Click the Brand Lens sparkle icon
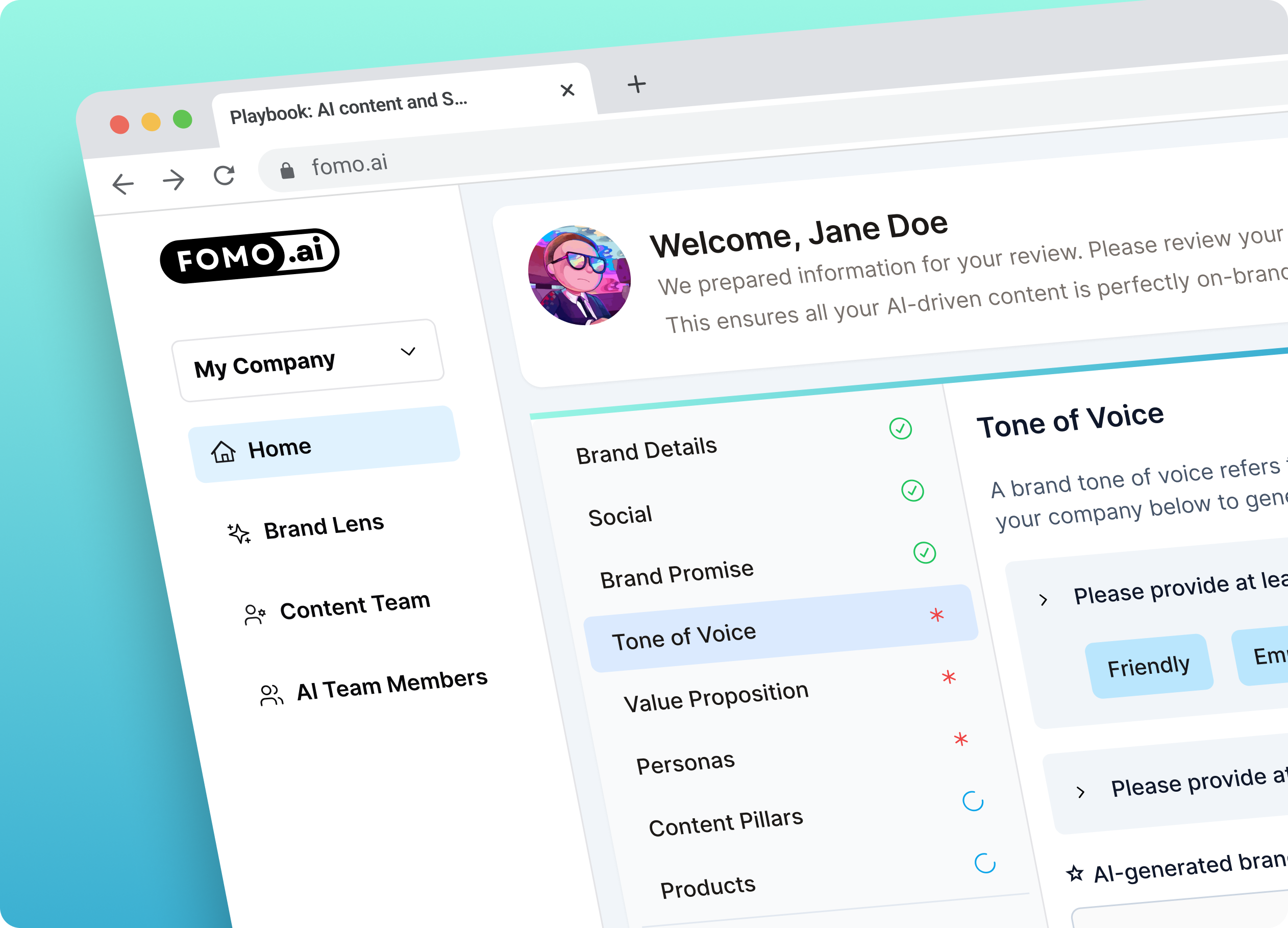 coord(238,533)
